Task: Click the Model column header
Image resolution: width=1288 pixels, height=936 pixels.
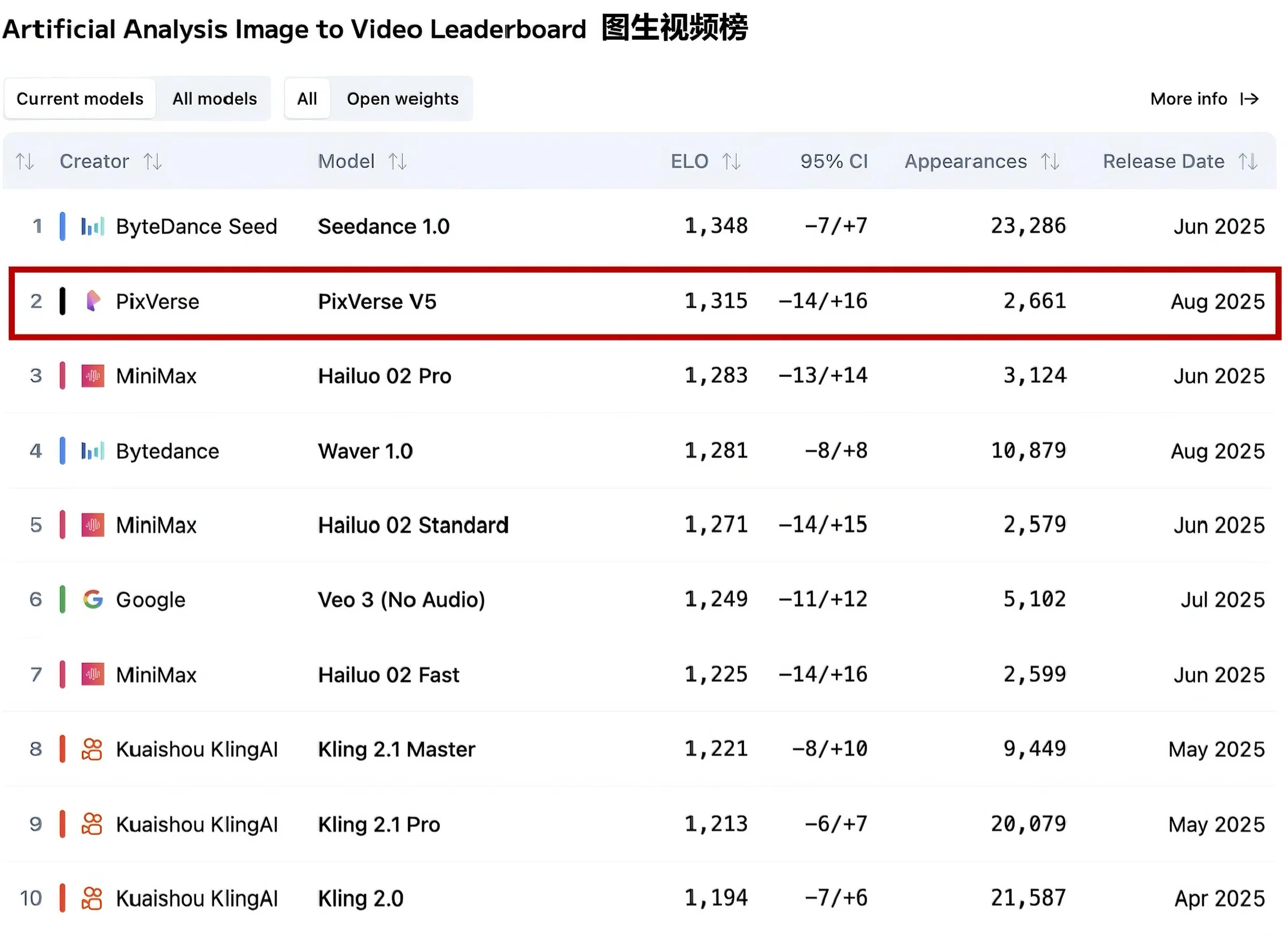Action: (x=346, y=161)
